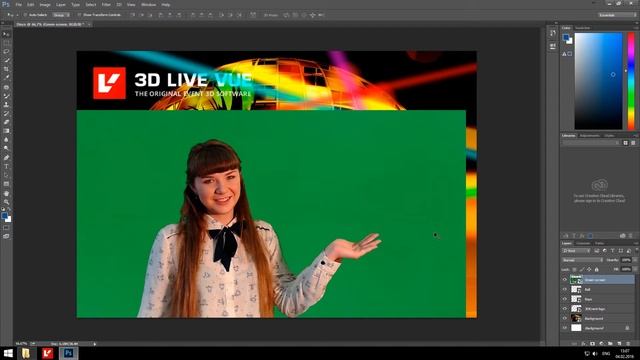The width and height of the screenshot is (640, 360).
Task: Select the Green screen layer thumbnail
Action: (576, 280)
